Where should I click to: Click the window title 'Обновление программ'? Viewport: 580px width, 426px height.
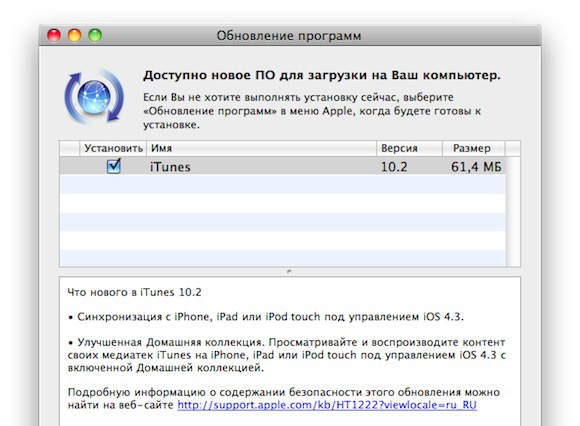click(289, 36)
